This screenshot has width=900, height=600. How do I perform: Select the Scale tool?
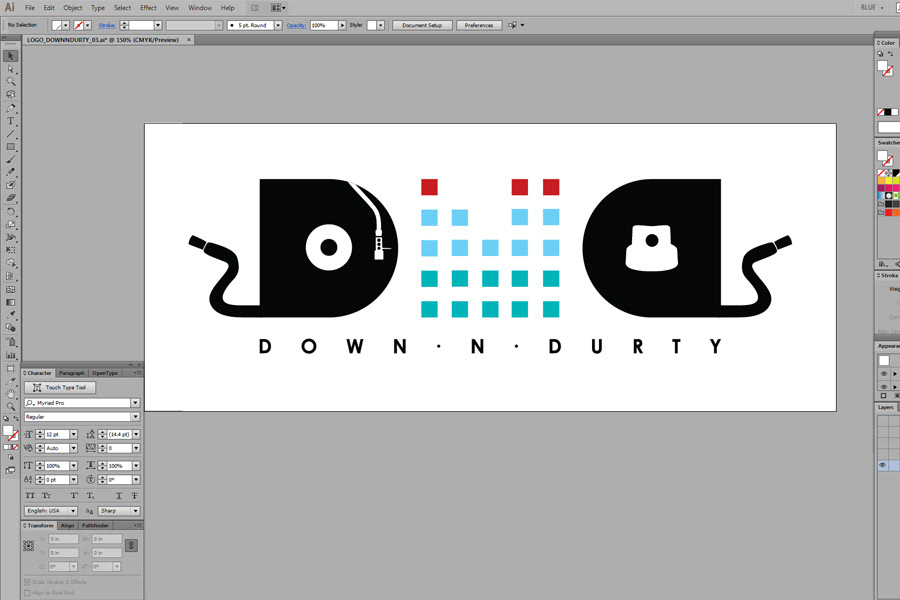[x=10, y=224]
